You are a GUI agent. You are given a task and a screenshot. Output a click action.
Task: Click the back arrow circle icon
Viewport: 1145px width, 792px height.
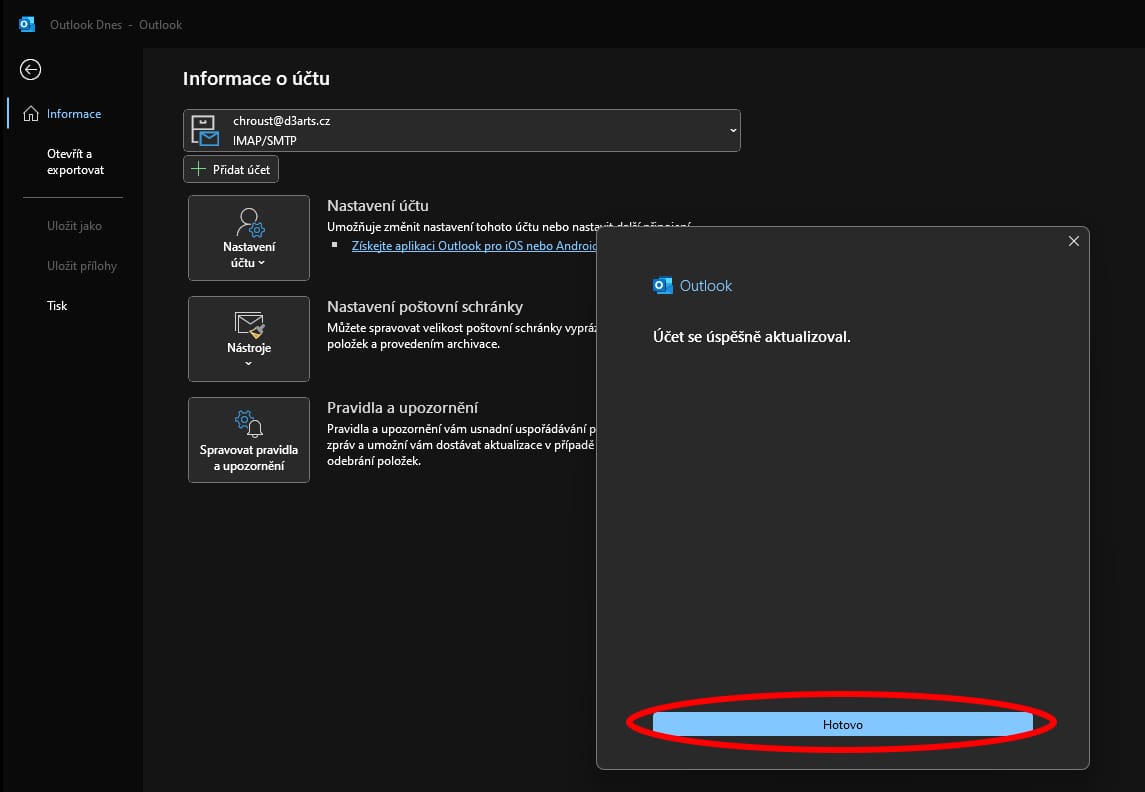point(30,69)
